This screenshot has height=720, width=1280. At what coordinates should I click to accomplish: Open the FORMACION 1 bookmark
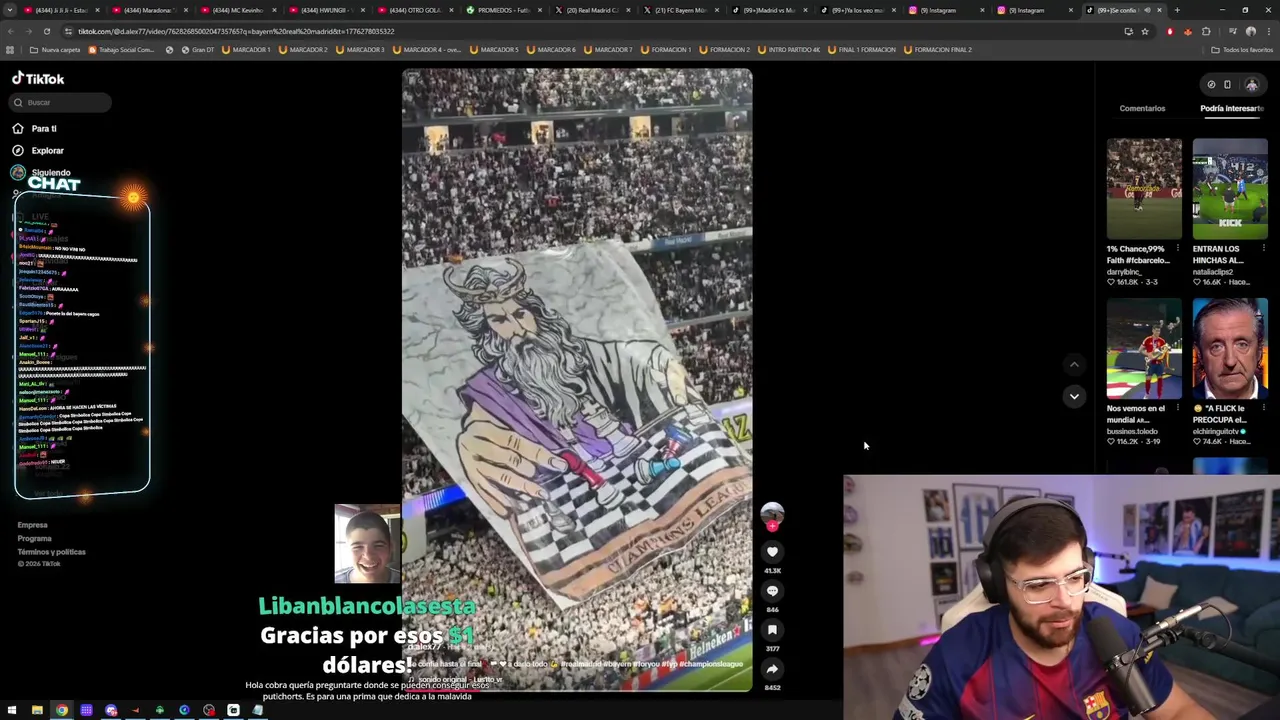click(x=666, y=49)
